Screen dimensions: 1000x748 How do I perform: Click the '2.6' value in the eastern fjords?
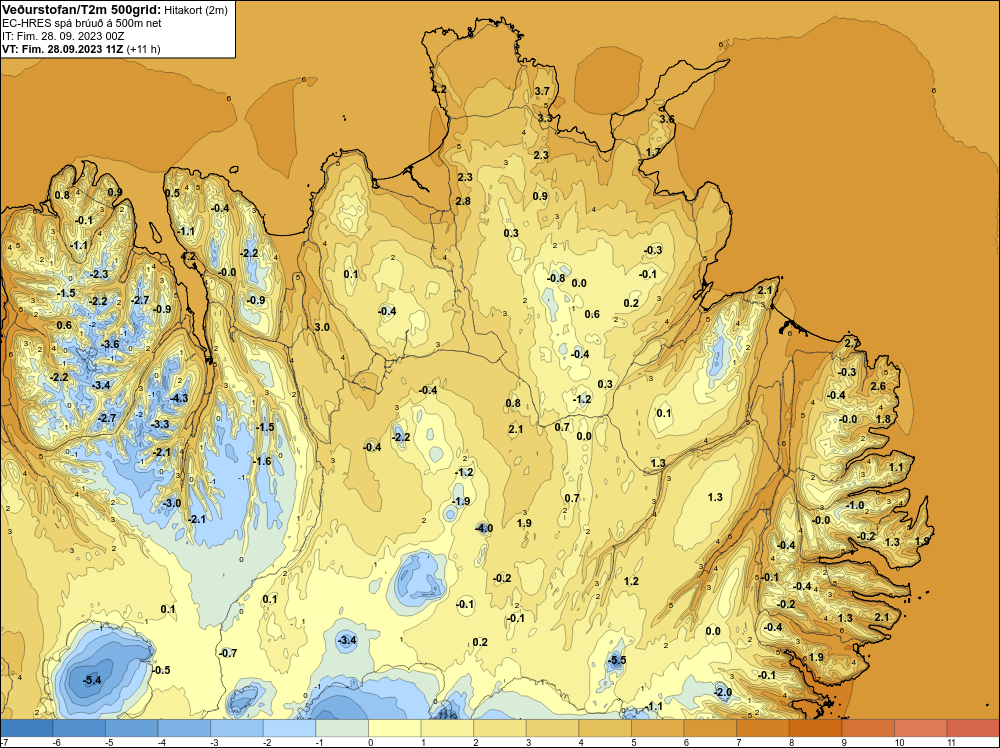(878, 386)
